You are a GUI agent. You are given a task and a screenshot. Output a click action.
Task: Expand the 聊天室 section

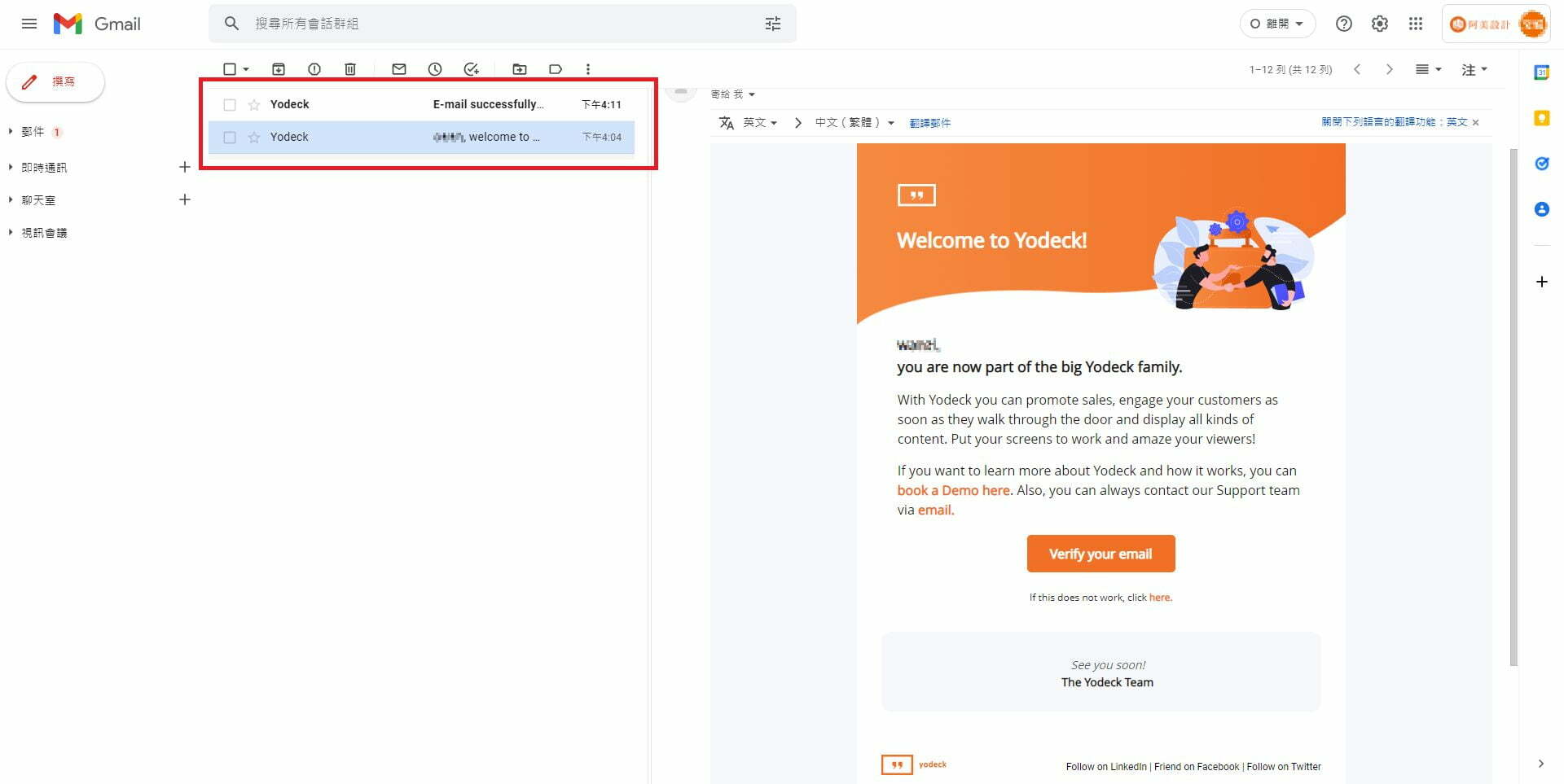[11, 199]
